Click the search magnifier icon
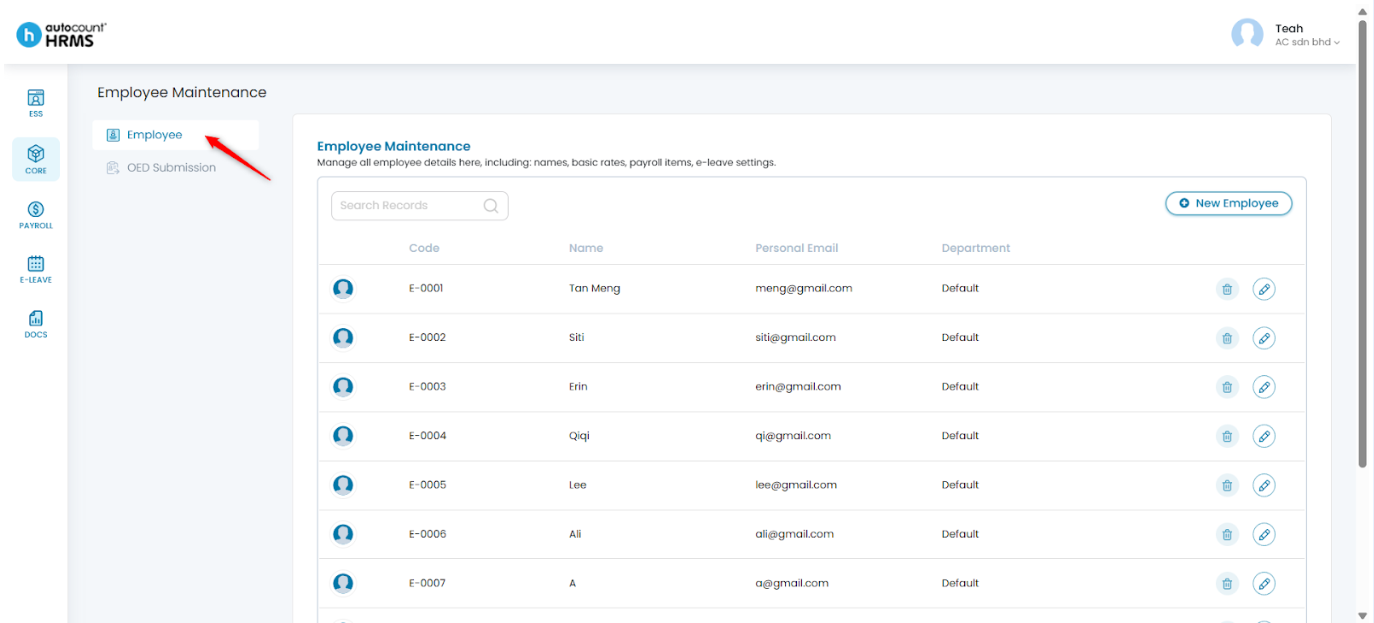The height and width of the screenshot is (623, 1374). [491, 206]
